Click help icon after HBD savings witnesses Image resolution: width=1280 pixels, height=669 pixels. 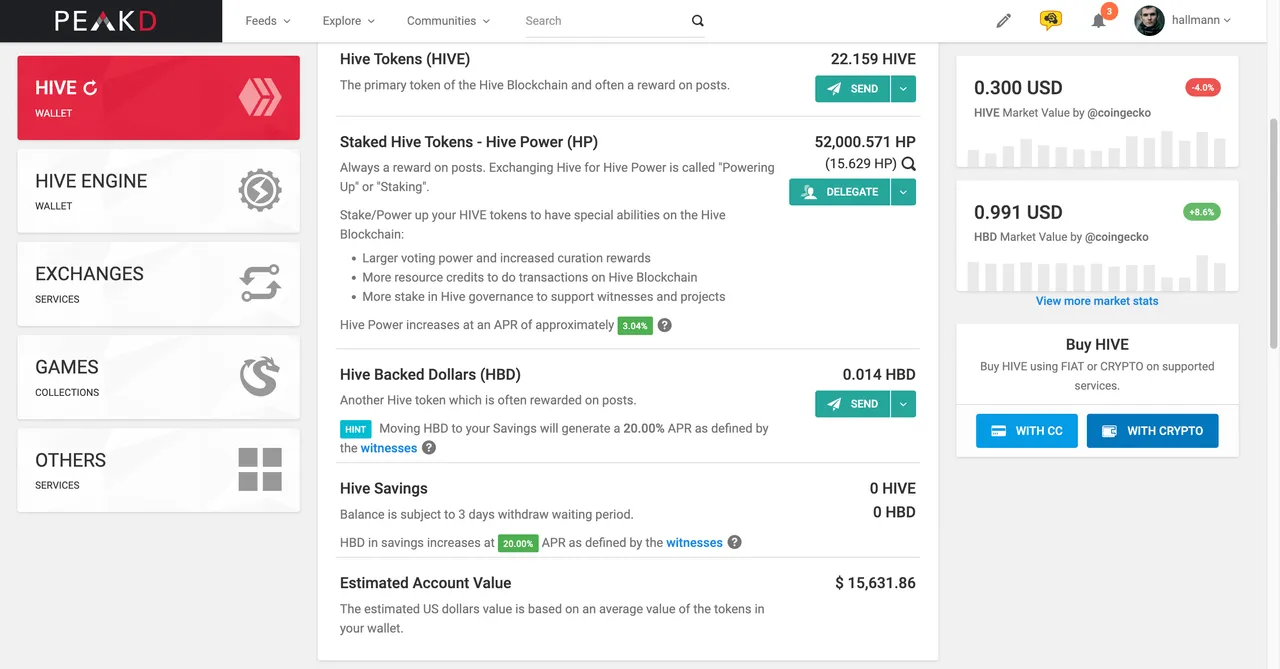[x=734, y=543]
